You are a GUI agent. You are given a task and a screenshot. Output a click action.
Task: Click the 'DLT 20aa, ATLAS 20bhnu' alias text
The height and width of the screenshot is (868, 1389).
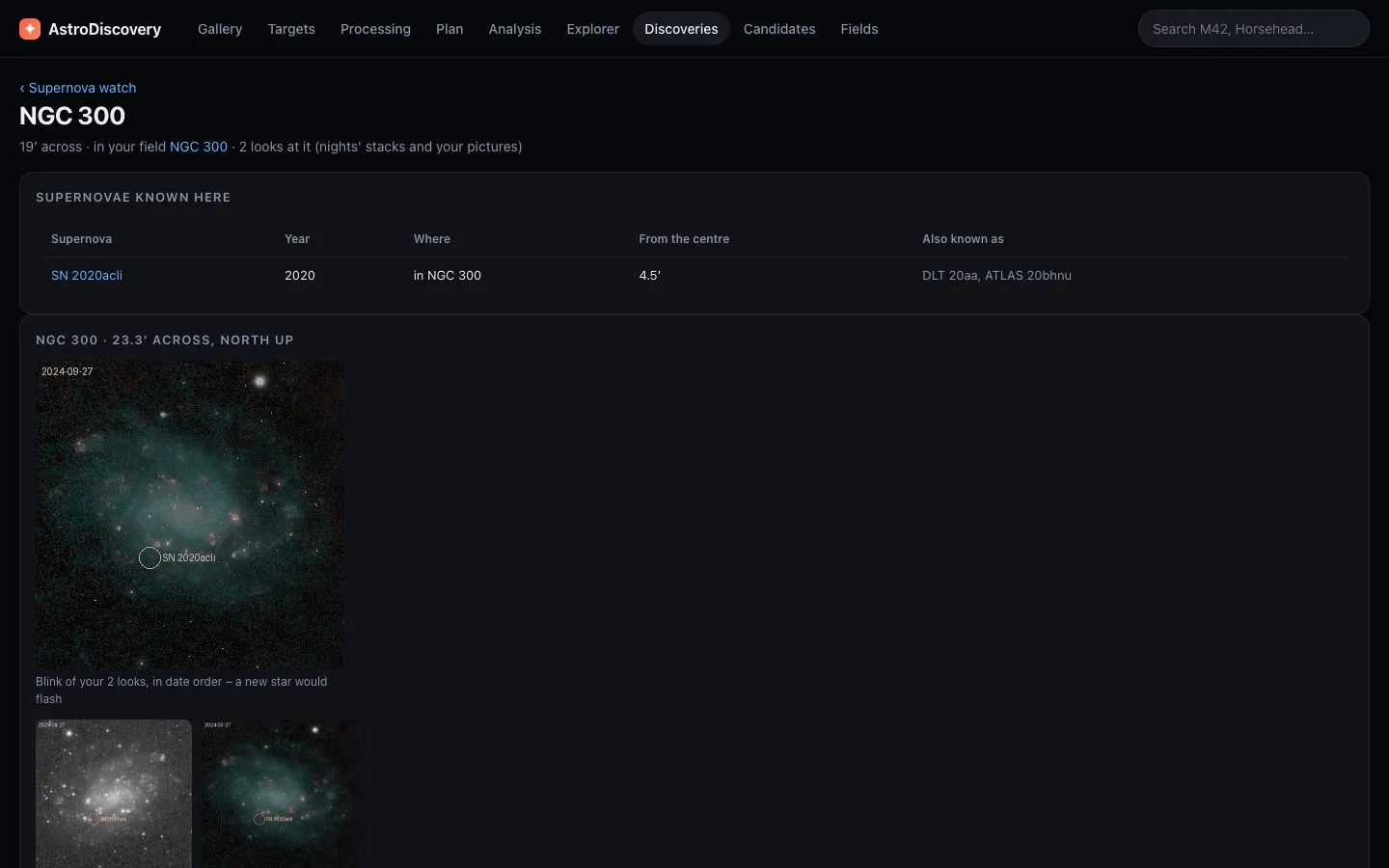[996, 275]
